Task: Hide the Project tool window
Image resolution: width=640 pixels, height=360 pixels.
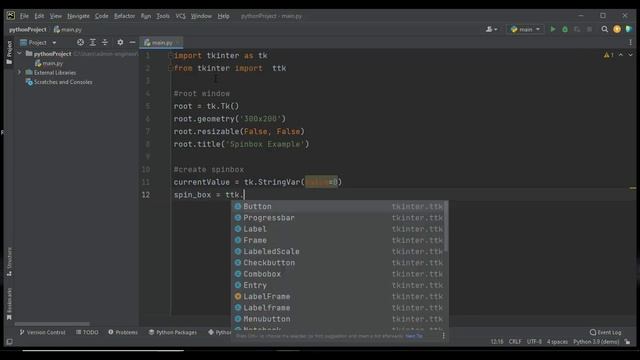Action: [132, 42]
